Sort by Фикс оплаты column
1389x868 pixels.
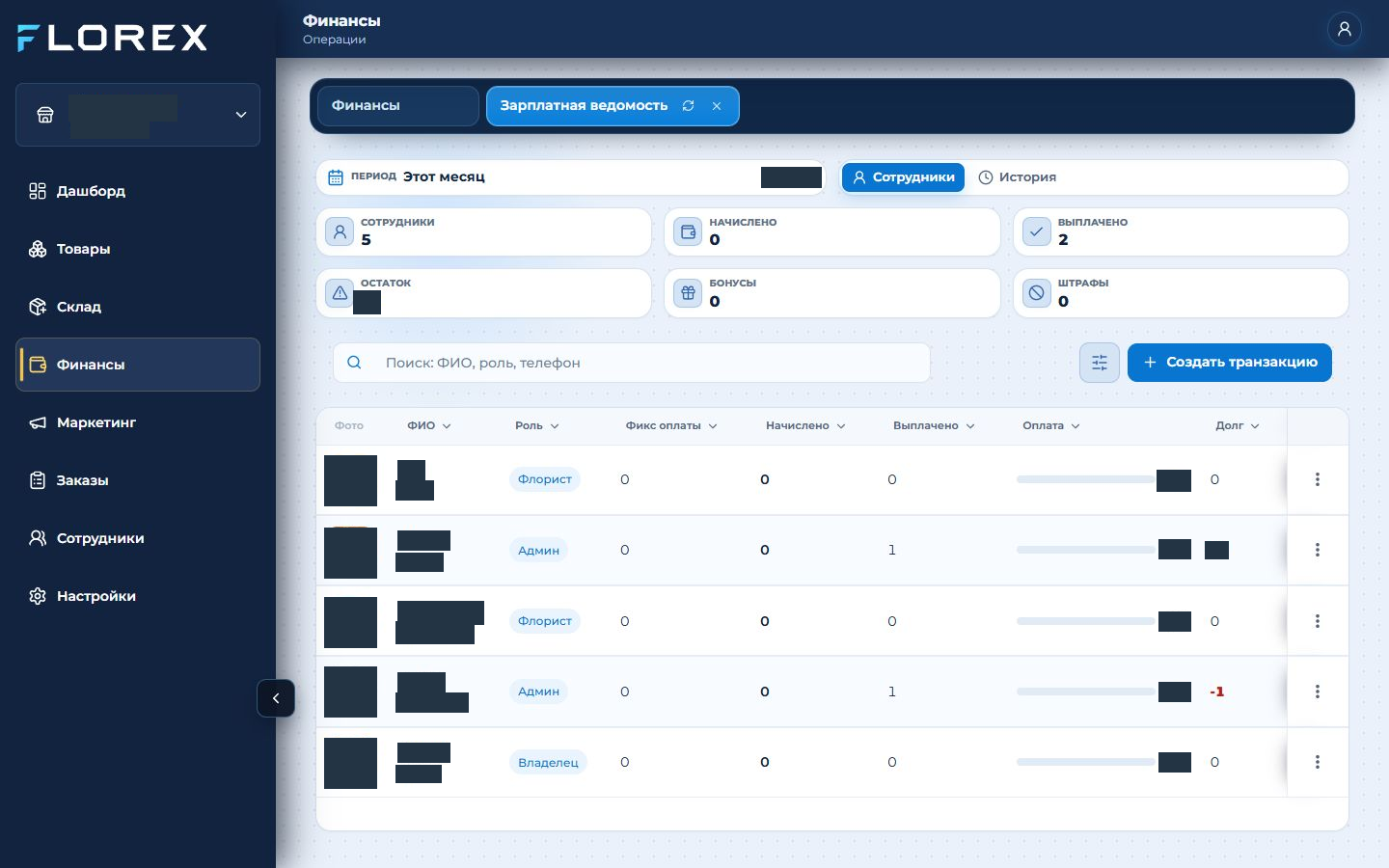[671, 425]
